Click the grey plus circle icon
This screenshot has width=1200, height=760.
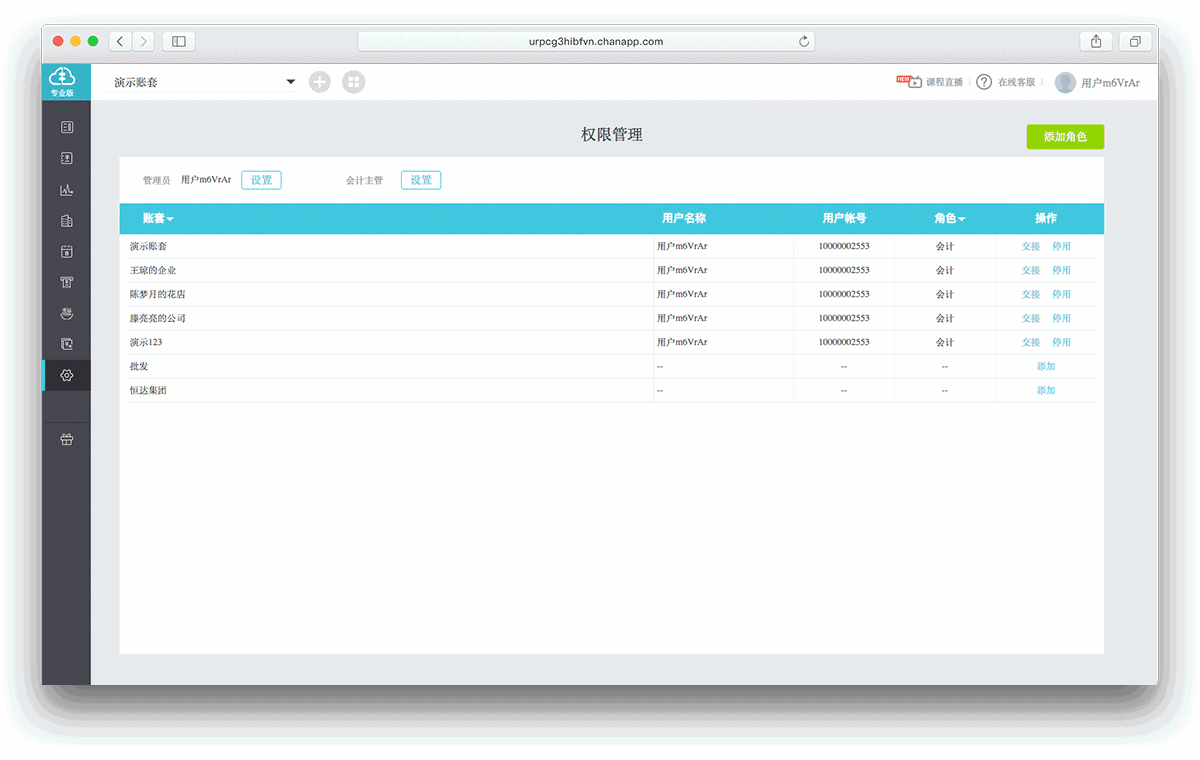click(320, 82)
